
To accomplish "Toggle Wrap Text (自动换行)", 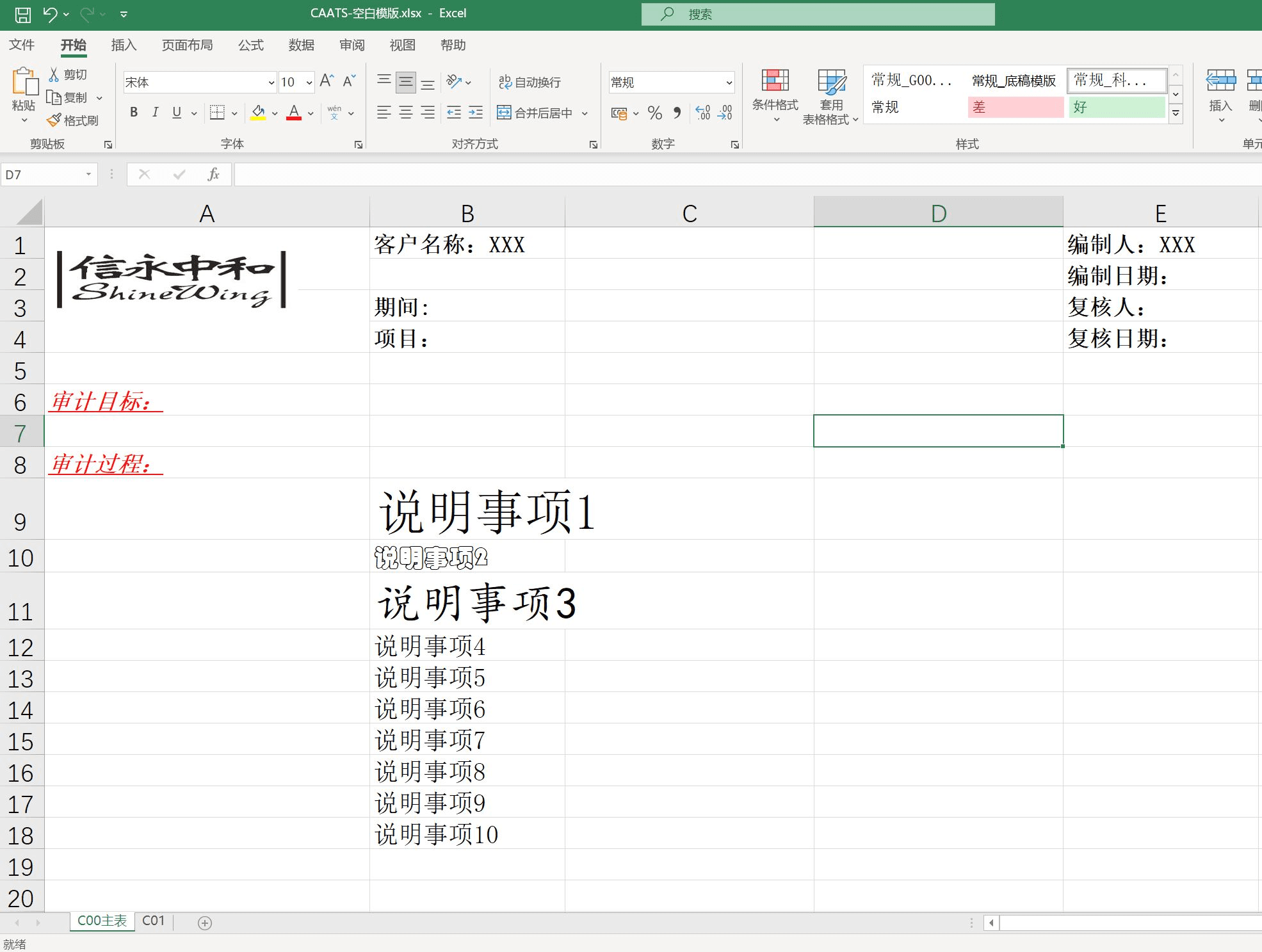I will 530,82.
